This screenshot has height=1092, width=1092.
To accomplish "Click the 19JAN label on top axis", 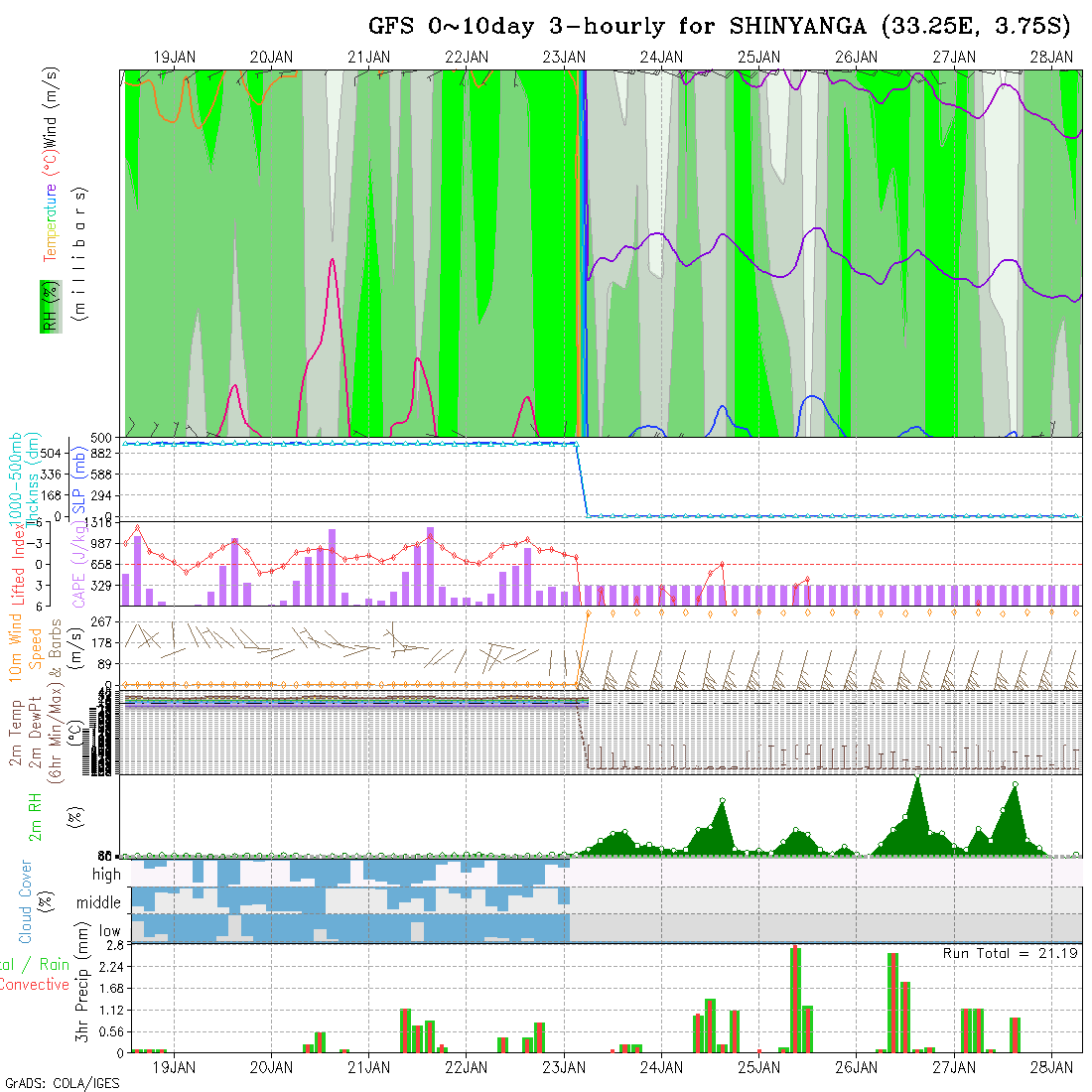I will click(174, 58).
